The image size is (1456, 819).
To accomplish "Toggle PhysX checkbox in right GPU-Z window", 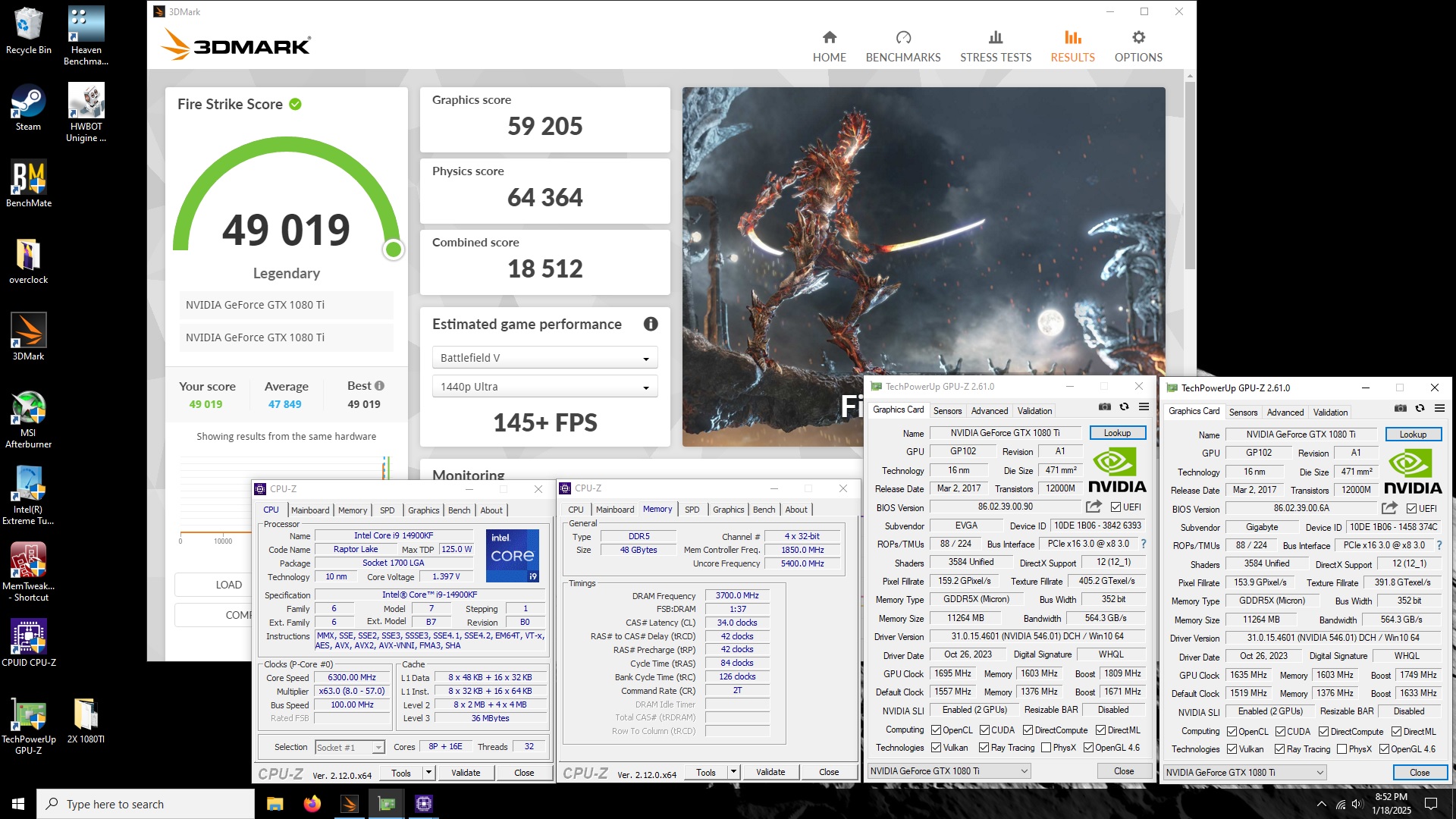I will click(1342, 749).
